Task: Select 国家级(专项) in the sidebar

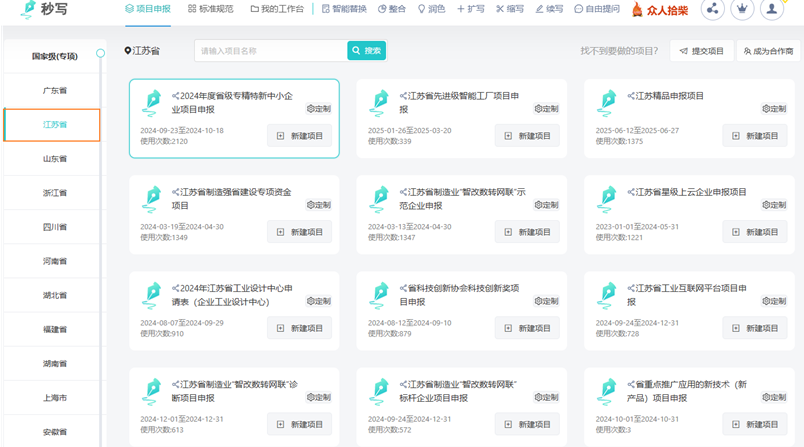Action: click(54, 56)
